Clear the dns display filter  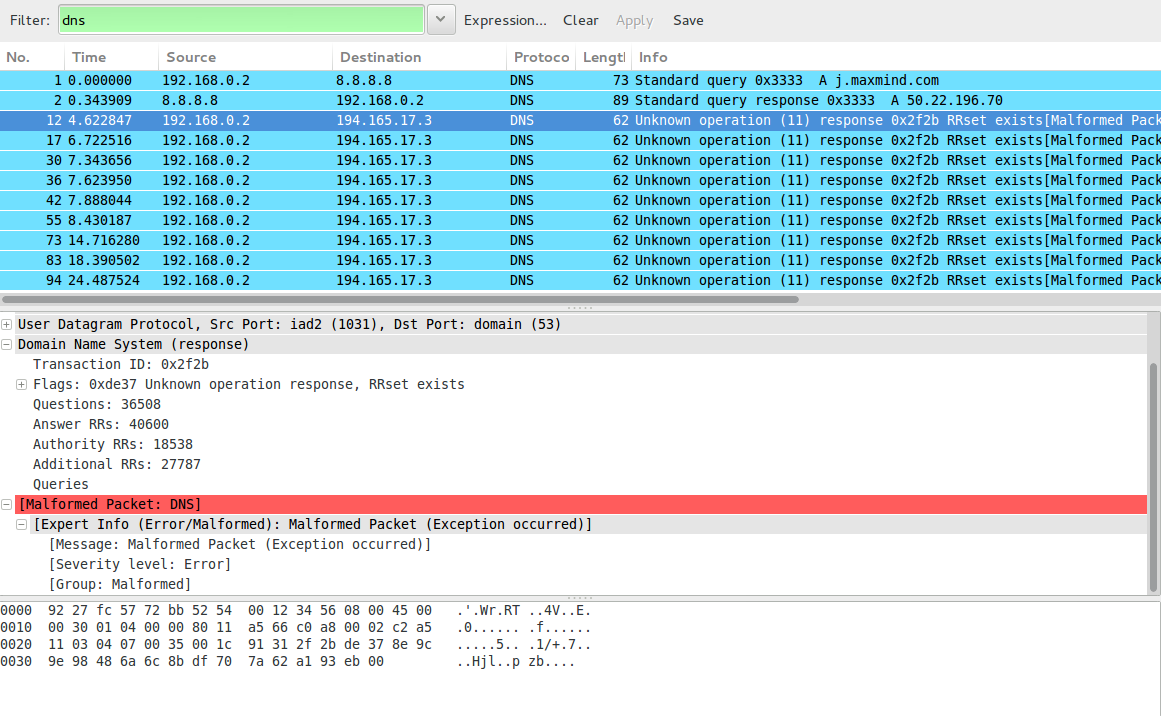pos(580,19)
